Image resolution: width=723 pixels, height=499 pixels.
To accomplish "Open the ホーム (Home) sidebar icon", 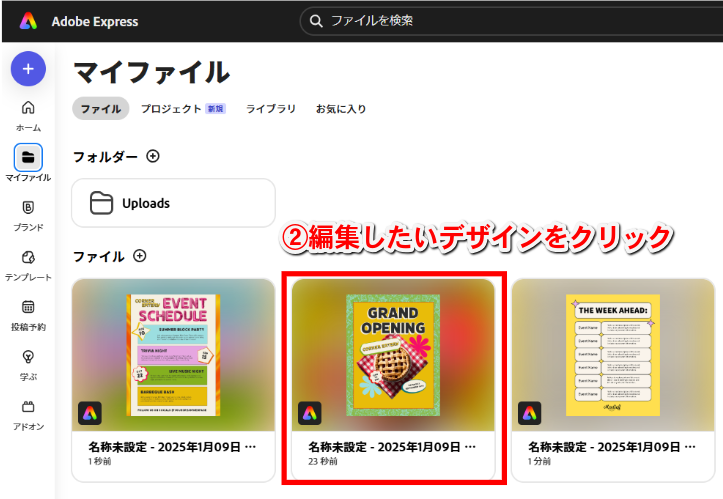I will click(x=28, y=109).
